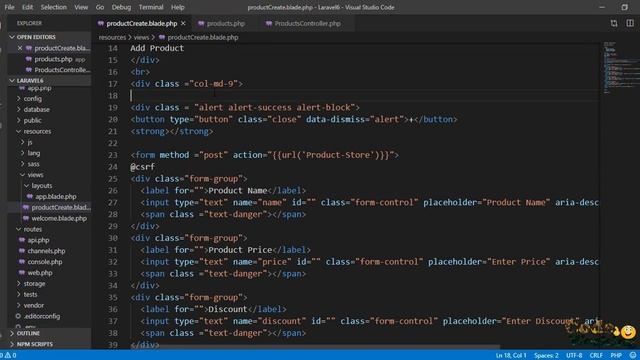This screenshot has height=360, width=640.
Task: Close the productCreate.blade.php tab
Action: pyautogui.click(x=183, y=24)
